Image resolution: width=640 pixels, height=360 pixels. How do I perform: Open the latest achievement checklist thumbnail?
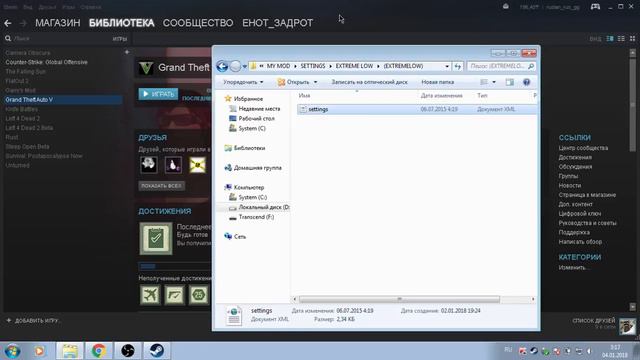[156, 238]
